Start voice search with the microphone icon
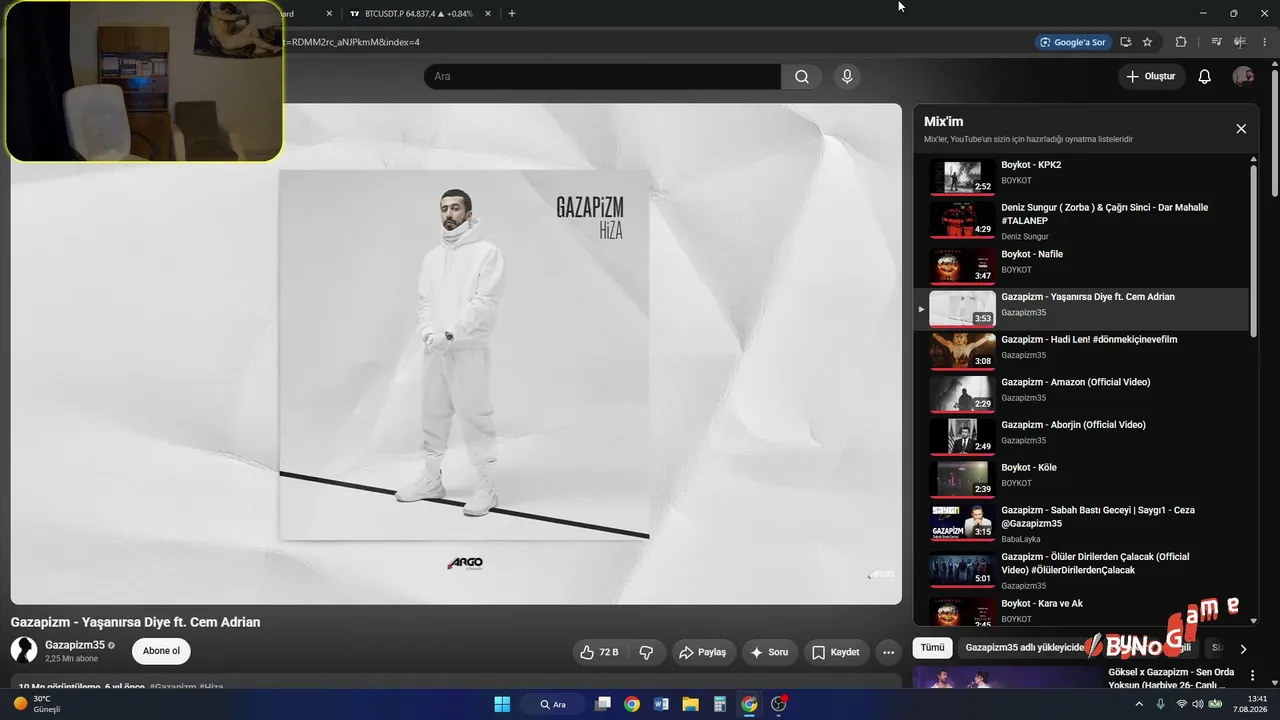The width and height of the screenshot is (1280, 720). click(x=847, y=77)
